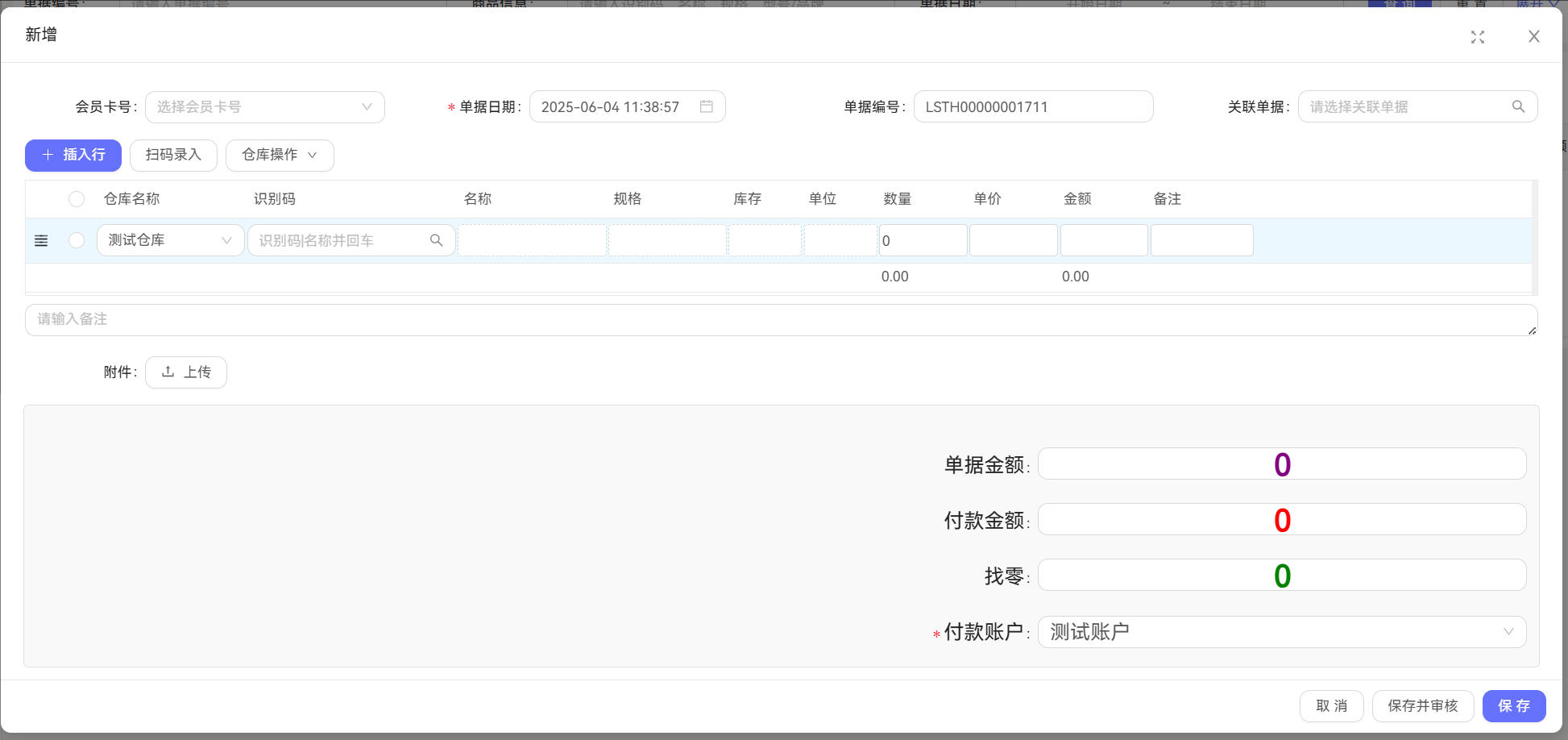Click the search icon in the 识别码 cell
Image resolution: width=1568 pixels, height=740 pixels.
point(436,239)
